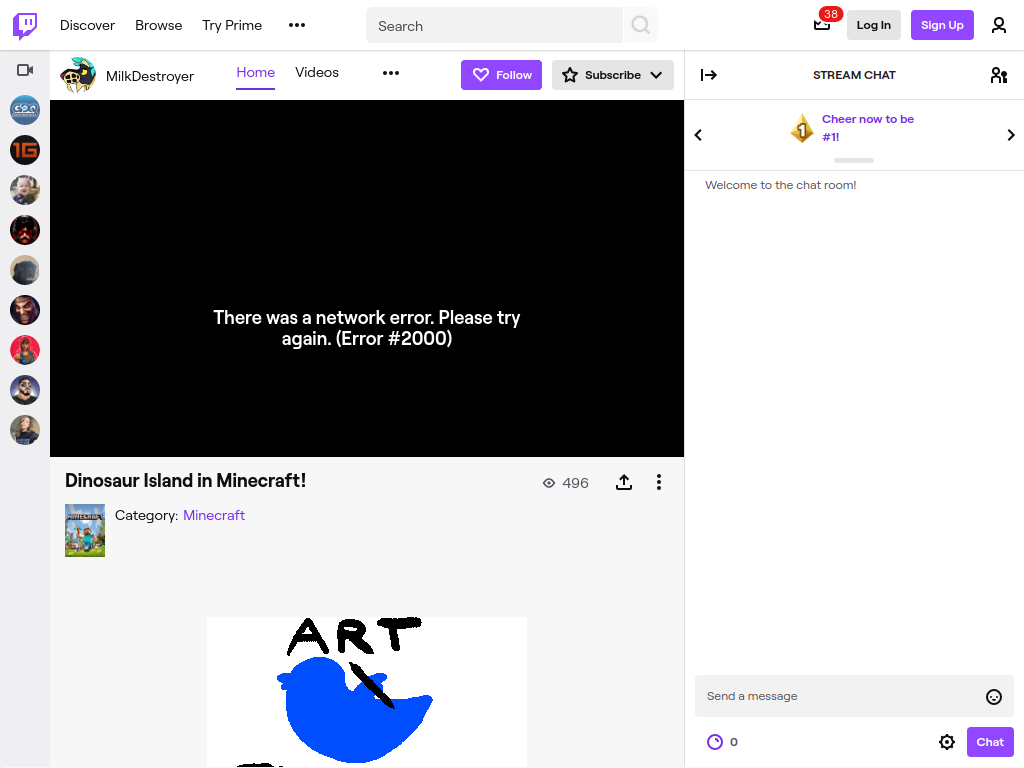The width and height of the screenshot is (1024, 768).
Task: Click the channel points icon in chat
Action: click(x=715, y=742)
